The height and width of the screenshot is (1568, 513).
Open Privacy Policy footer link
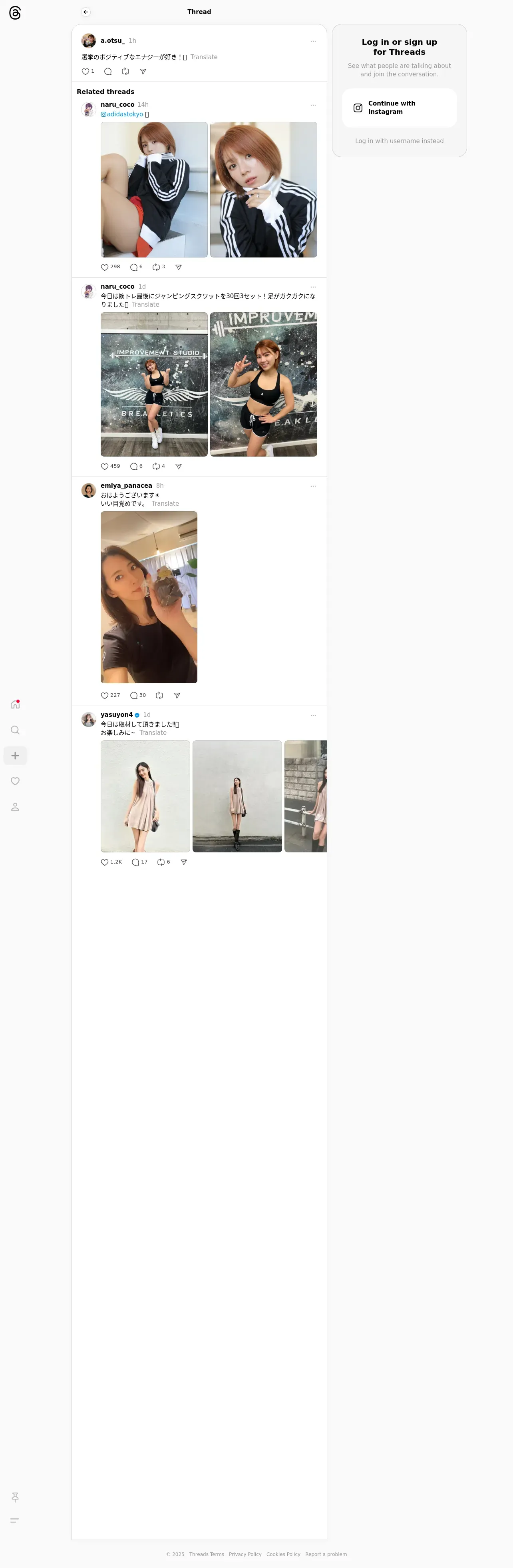[245, 1554]
